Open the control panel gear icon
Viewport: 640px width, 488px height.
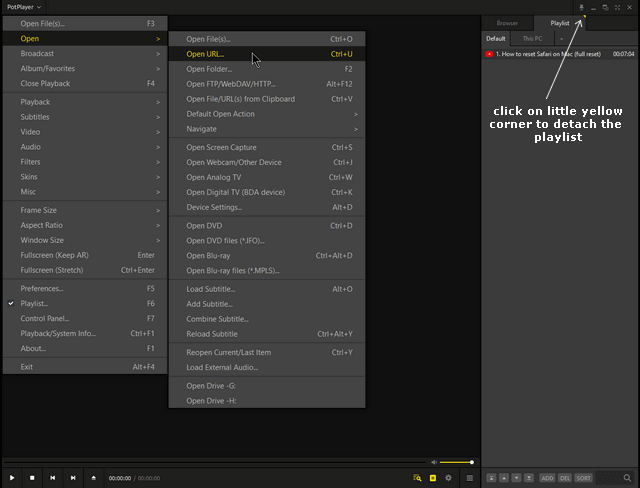(449, 478)
